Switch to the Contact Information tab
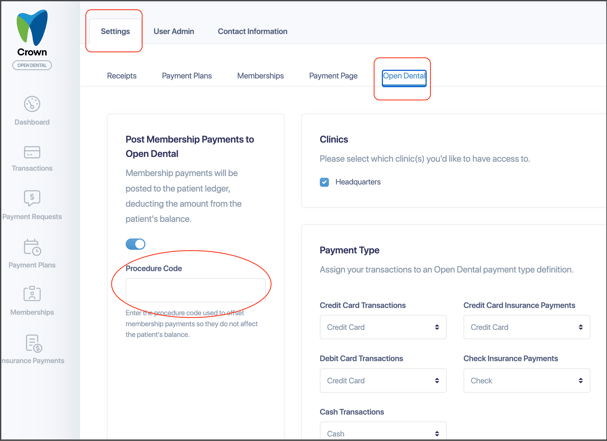The width and height of the screenshot is (607, 441). coord(252,31)
